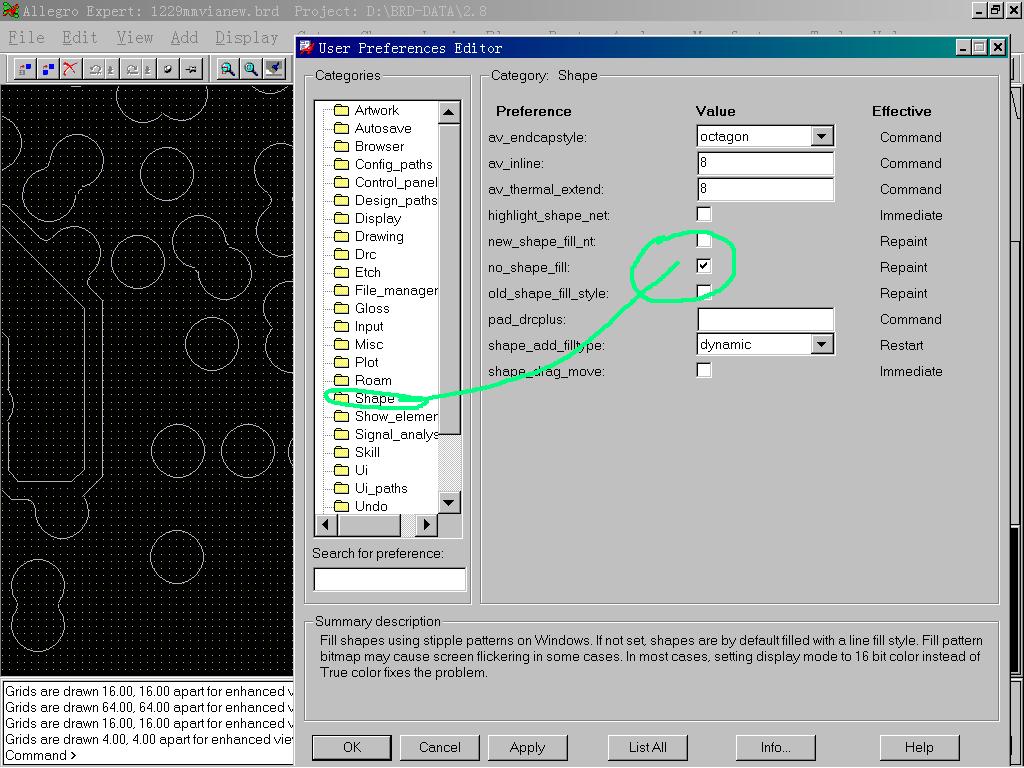Click the Zoom Fit magnifier icon

251,69
